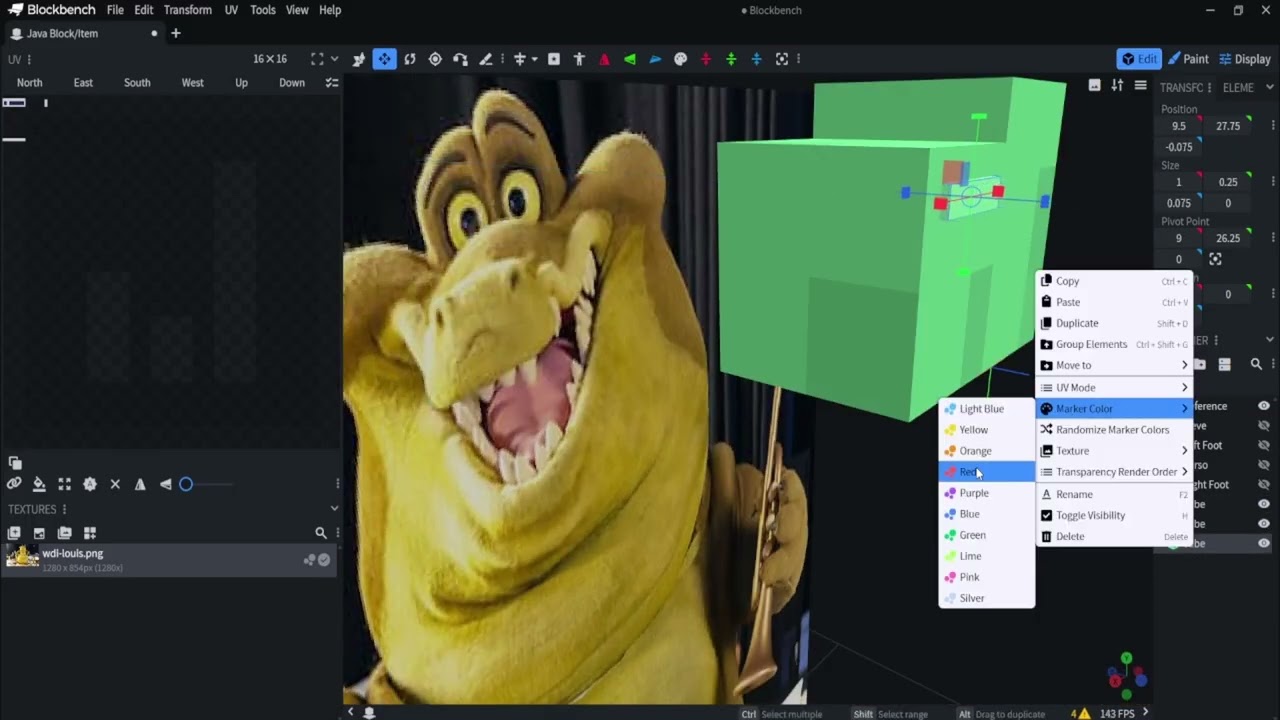Click the green center axis icon
1280x720 pixels.
(x=731, y=59)
